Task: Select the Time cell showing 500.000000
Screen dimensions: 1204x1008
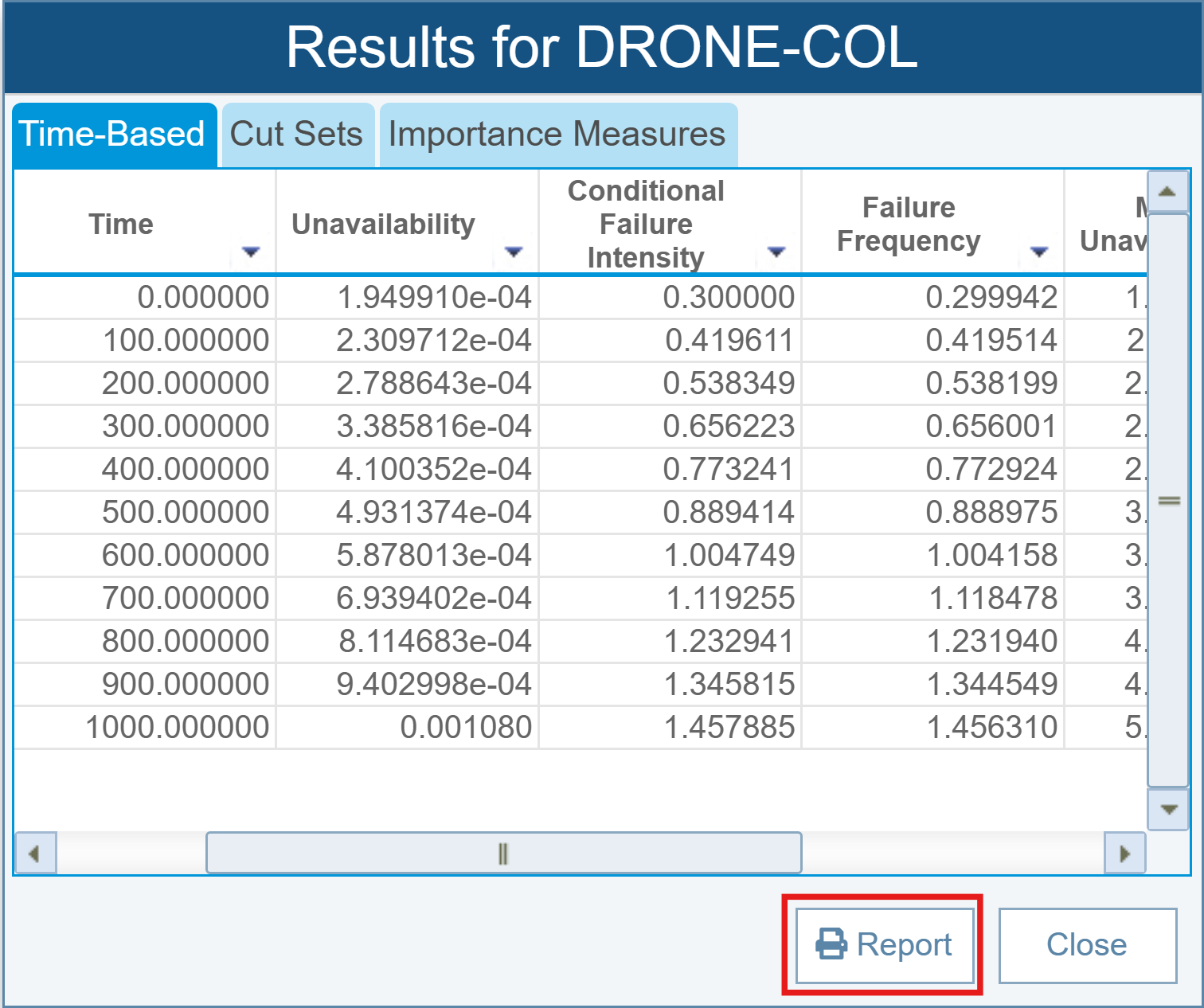Action: click(185, 512)
